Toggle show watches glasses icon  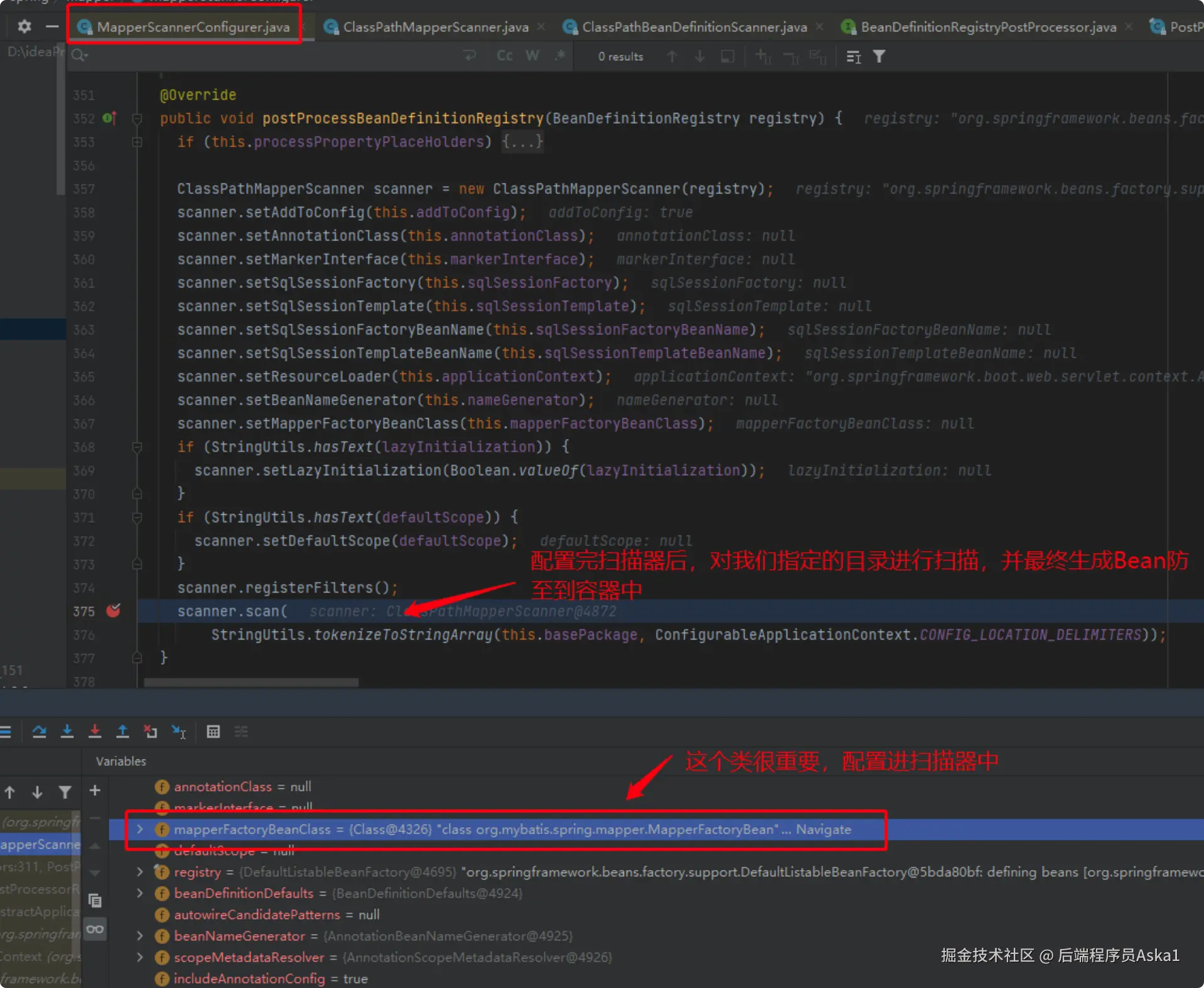tap(95, 929)
